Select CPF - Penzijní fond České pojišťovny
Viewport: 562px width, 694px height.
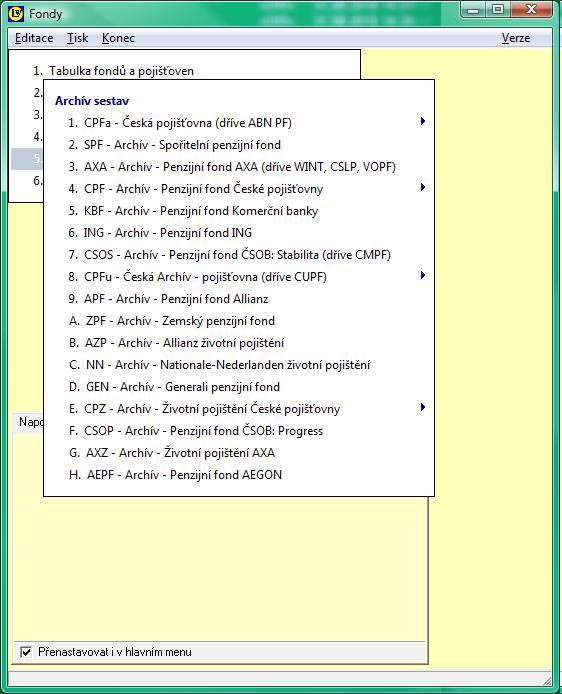click(196, 189)
